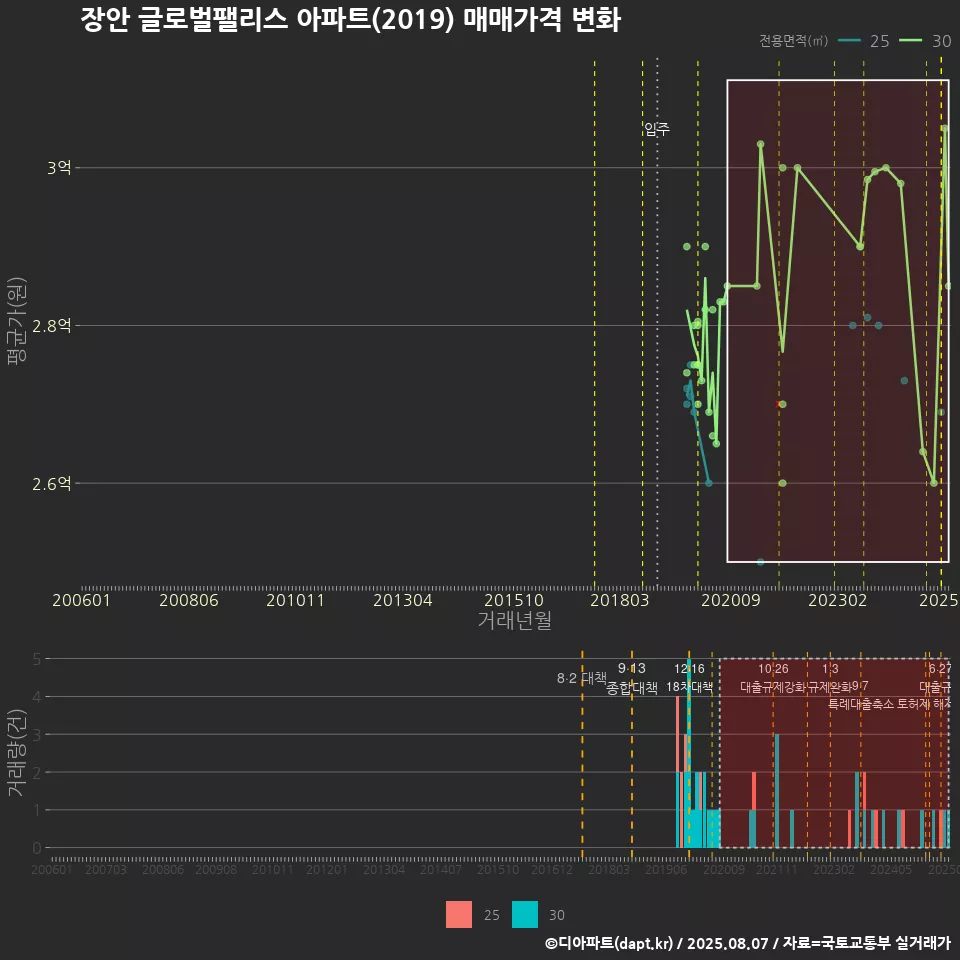Click the chart title 장안 글로벌팰리스 아파트(2019) 매매가격 변화
Viewport: 960px width, 960px height.
[351, 20]
